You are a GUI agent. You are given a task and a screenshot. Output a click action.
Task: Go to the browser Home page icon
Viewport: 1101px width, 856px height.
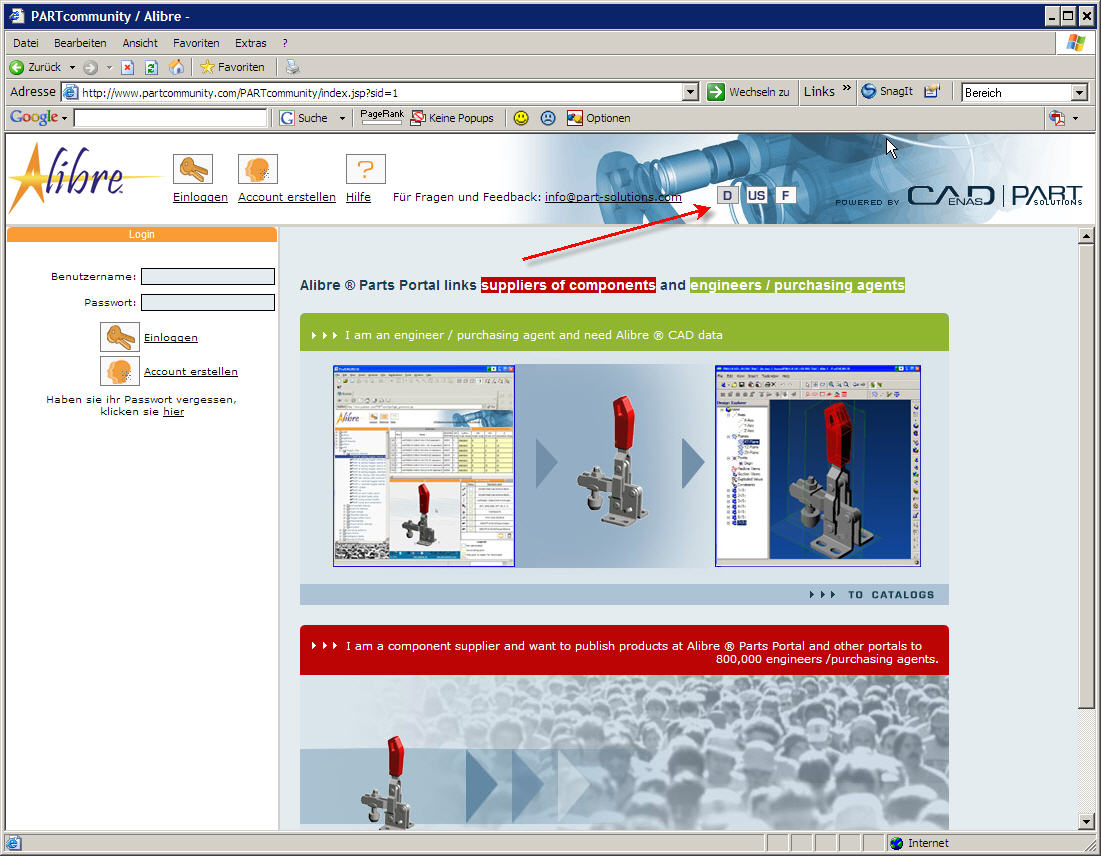[x=176, y=67]
